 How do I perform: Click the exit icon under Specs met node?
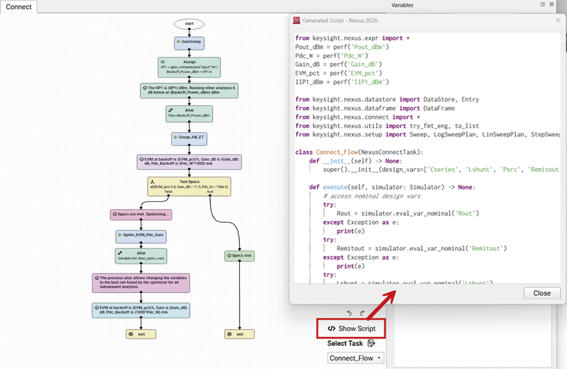(x=229, y=334)
